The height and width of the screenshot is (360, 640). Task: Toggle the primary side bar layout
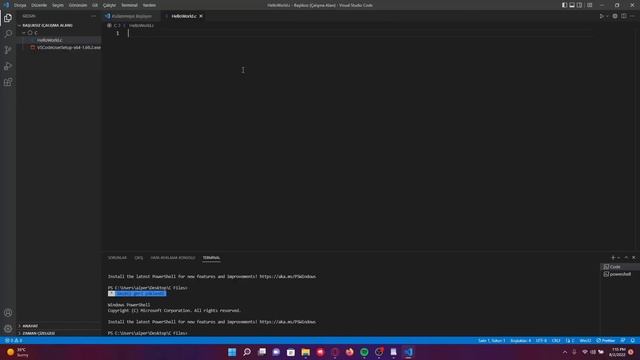[x=564, y=5]
